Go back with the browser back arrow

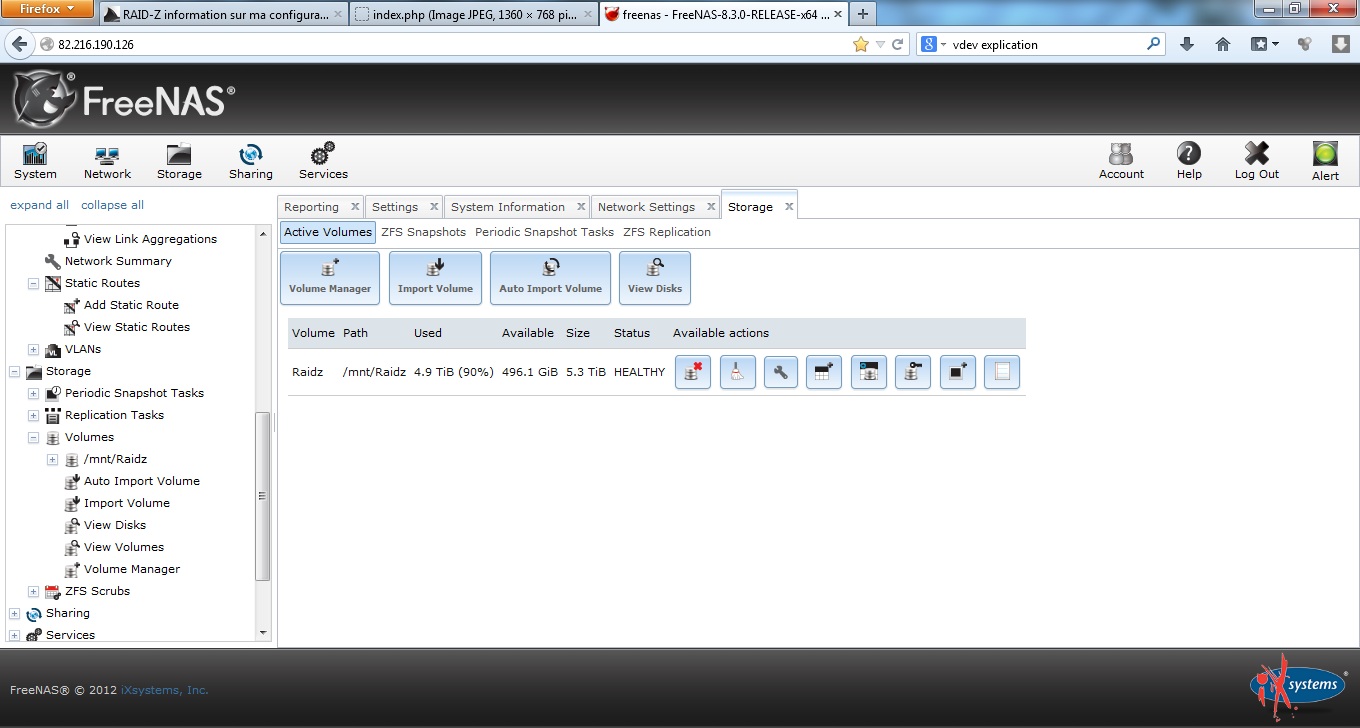pyautogui.click(x=19, y=44)
